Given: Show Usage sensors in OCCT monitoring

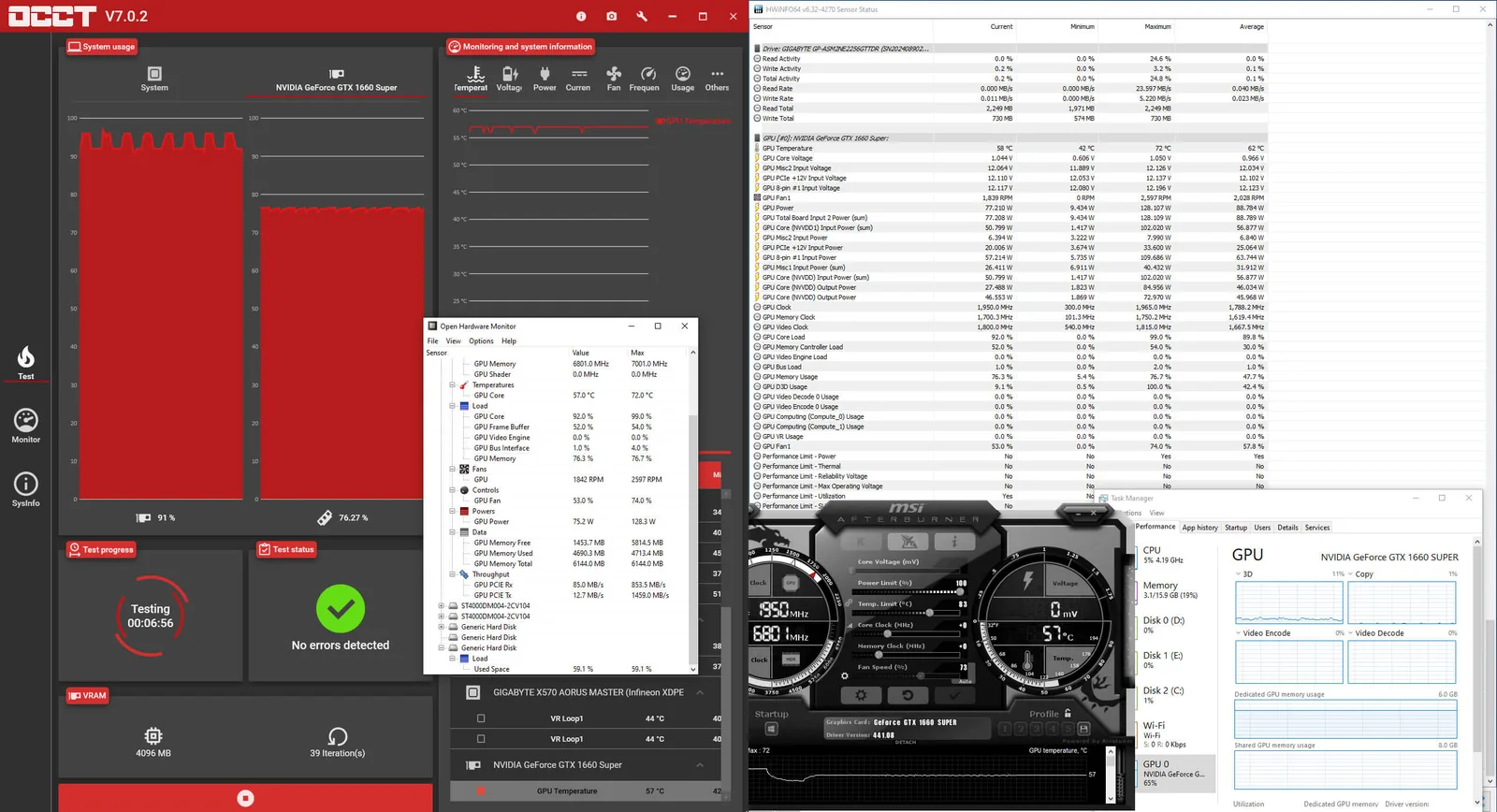Looking at the screenshot, I should (x=683, y=79).
